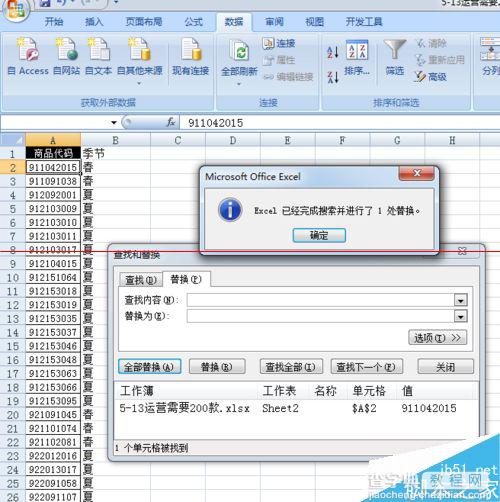This screenshot has width=500, height=502.
Task: Click formula bar showing 911042015
Action: pyautogui.click(x=339, y=123)
